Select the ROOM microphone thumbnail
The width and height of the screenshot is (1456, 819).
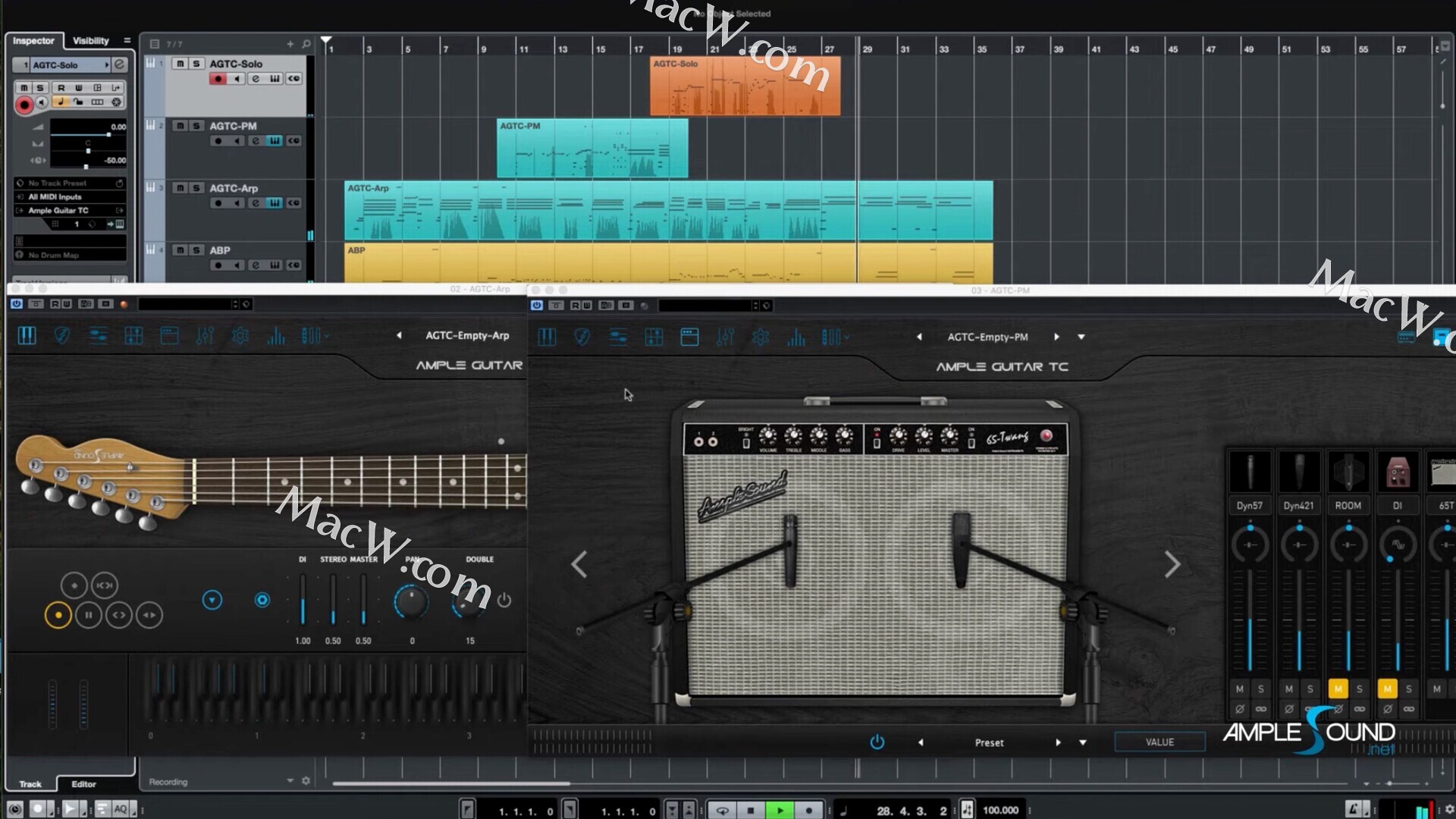tap(1348, 472)
